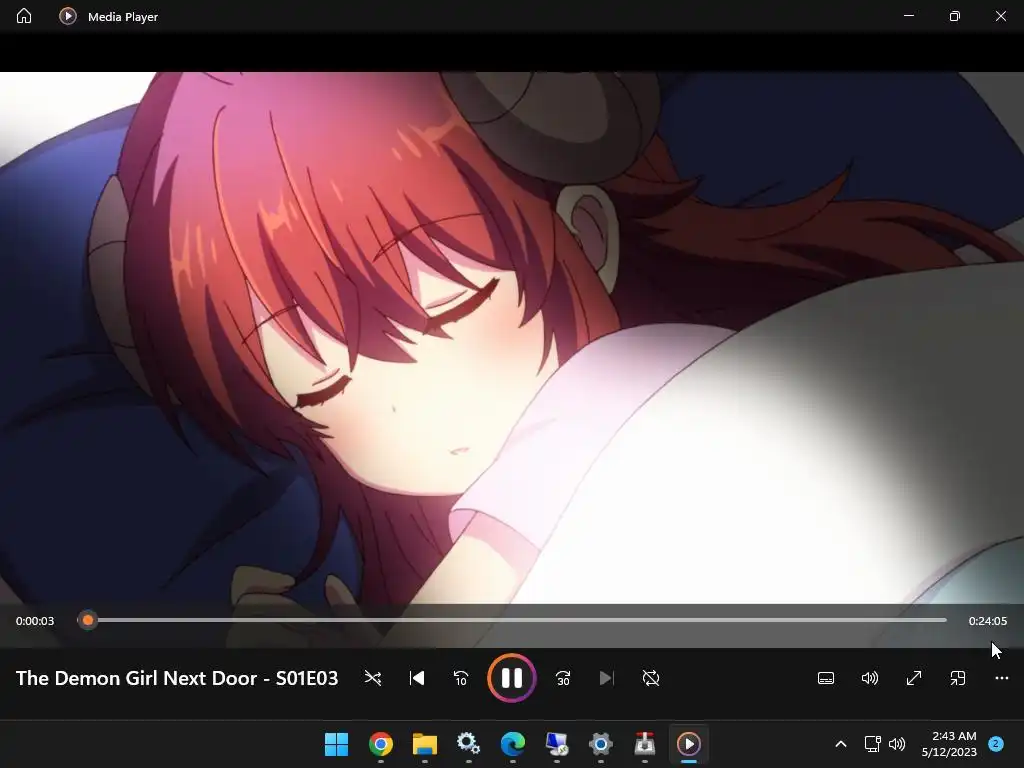Open system volume in tray
1024x768 pixels.
tap(897, 744)
